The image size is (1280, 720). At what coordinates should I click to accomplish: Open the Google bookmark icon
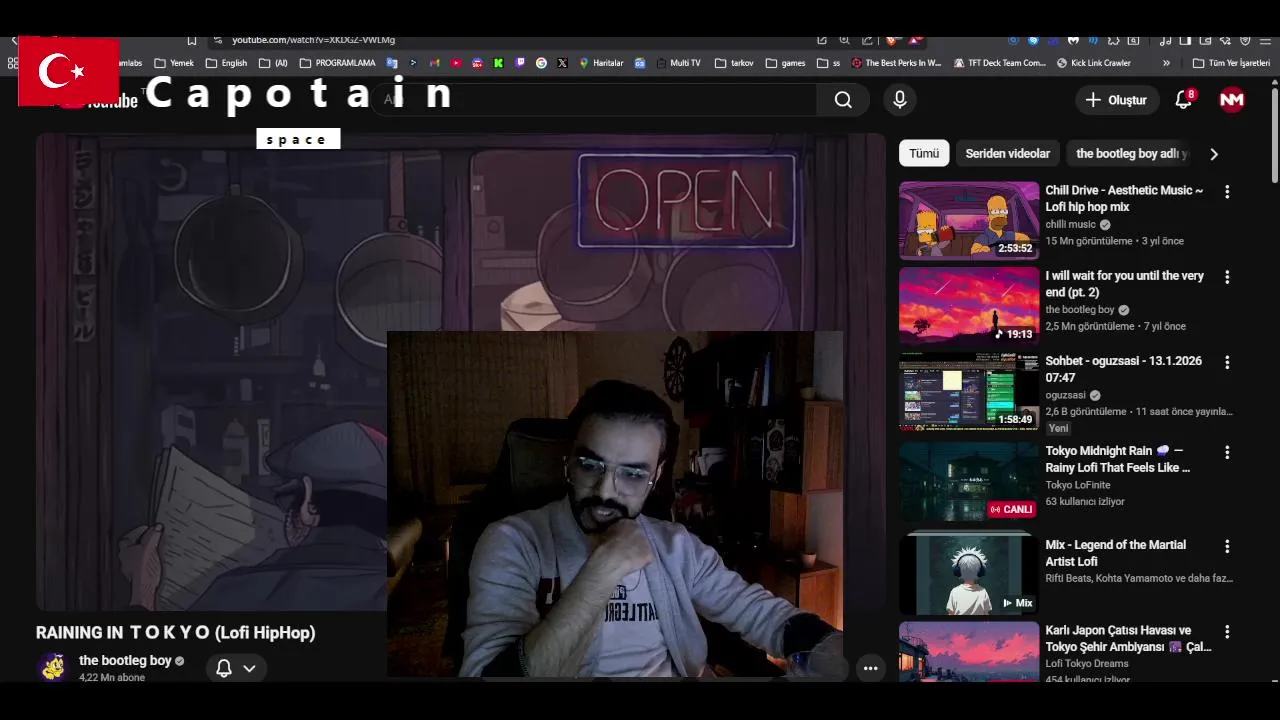(541, 63)
